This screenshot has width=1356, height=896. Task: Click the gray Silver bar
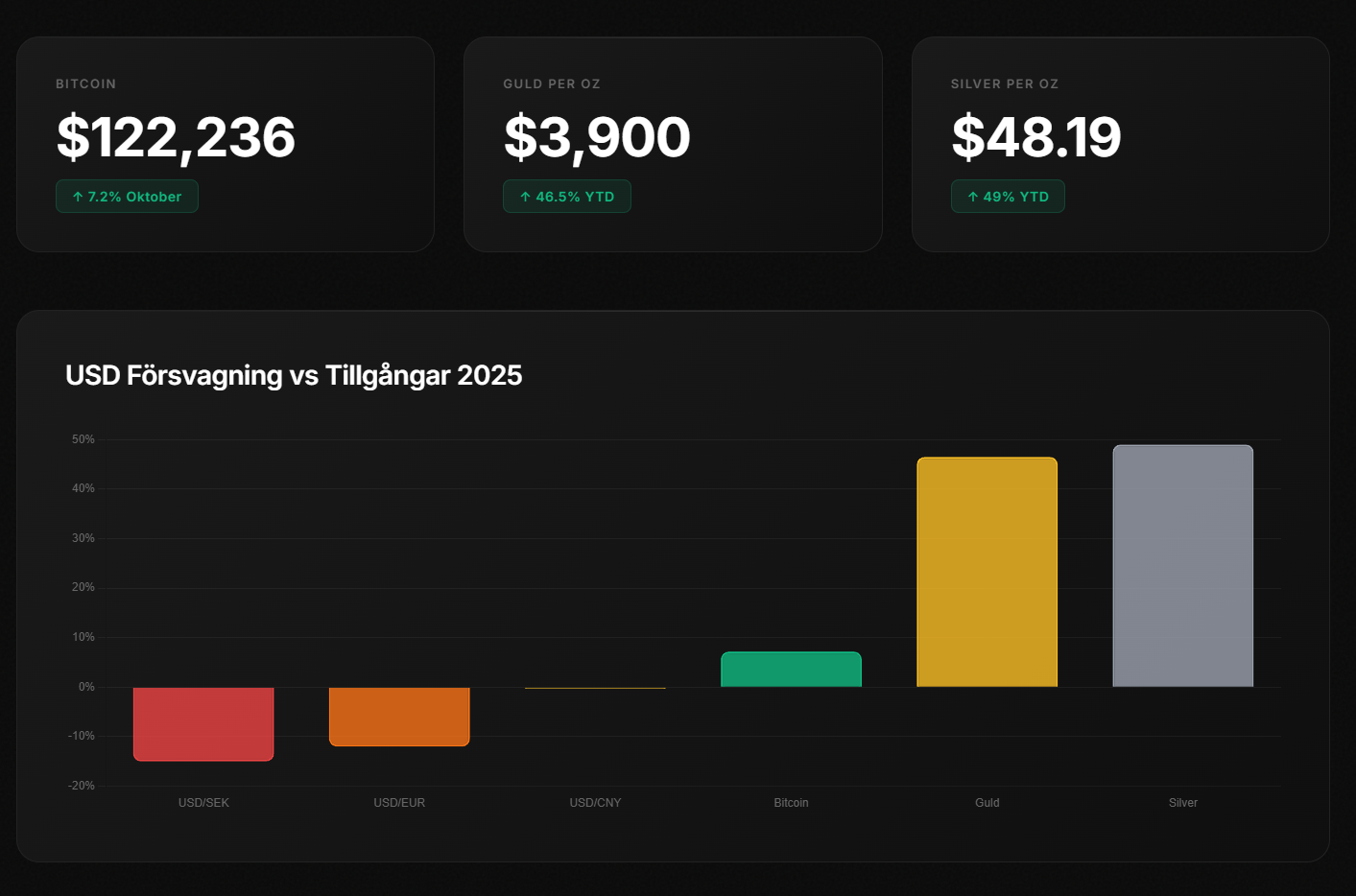(1182, 566)
